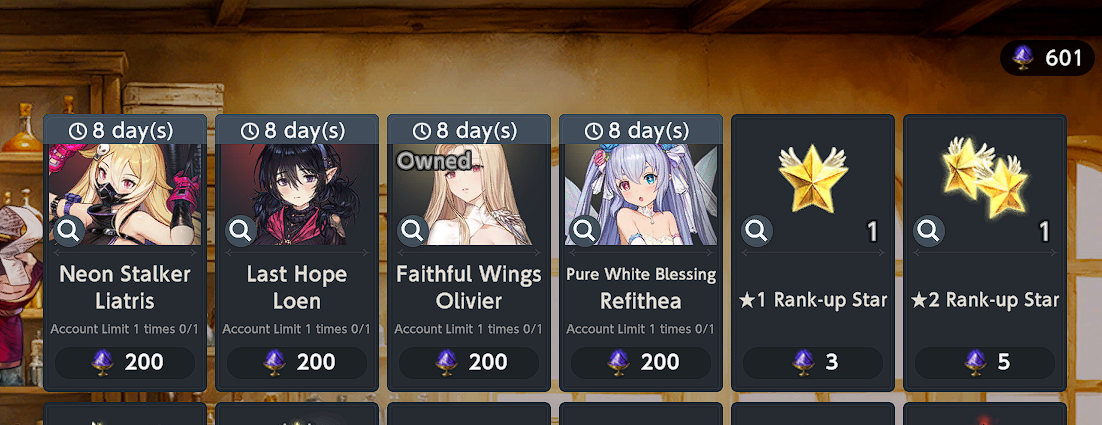The image size is (1102, 425).
Task: Open magnifier preview for Pure White Blessing Refithea
Action: (x=585, y=230)
